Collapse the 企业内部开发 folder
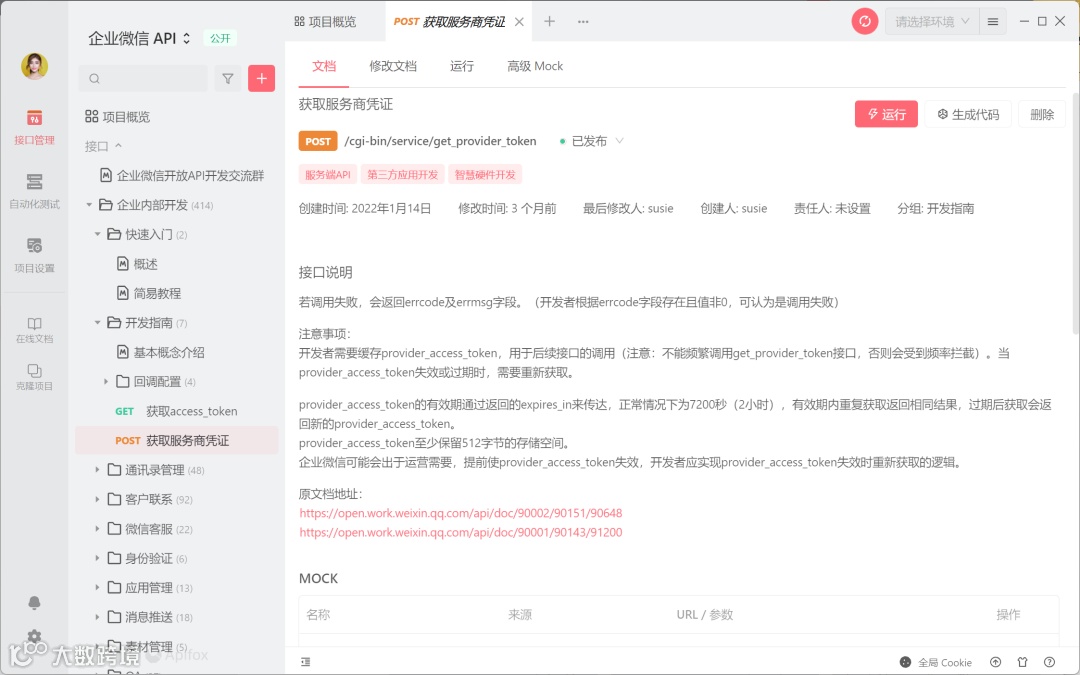The height and width of the screenshot is (675, 1080). (x=89, y=205)
